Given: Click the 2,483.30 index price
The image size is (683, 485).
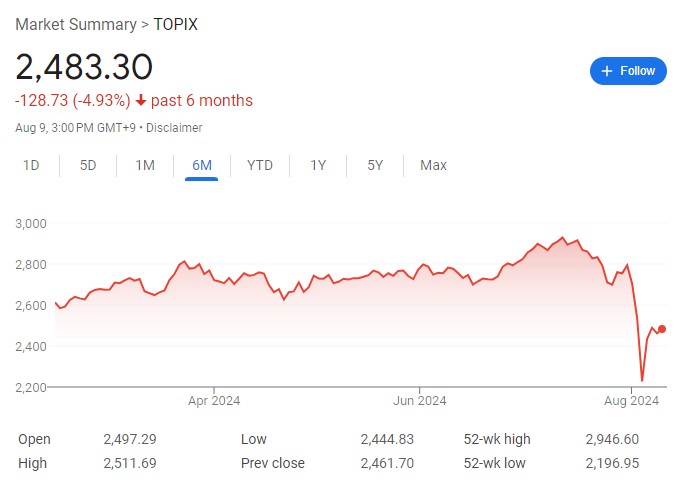Looking at the screenshot, I should coord(84,67).
